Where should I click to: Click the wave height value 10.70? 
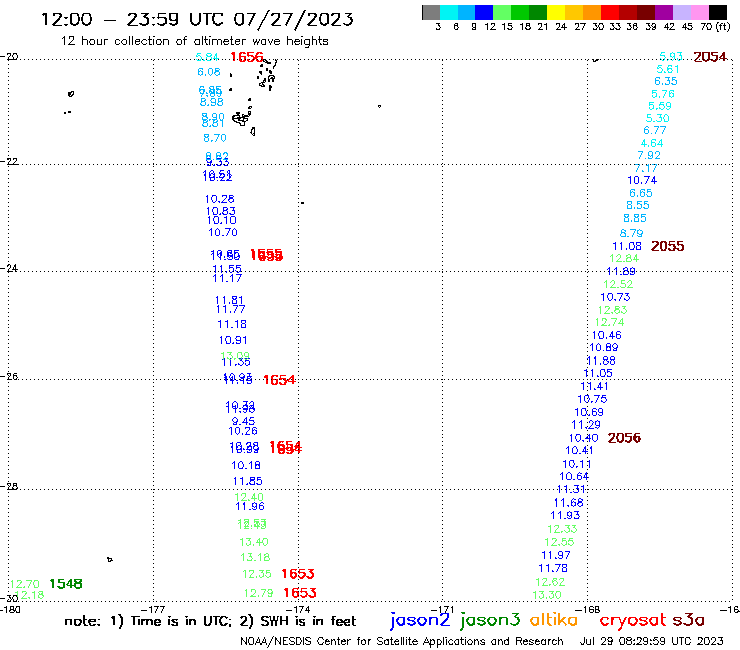223,232
